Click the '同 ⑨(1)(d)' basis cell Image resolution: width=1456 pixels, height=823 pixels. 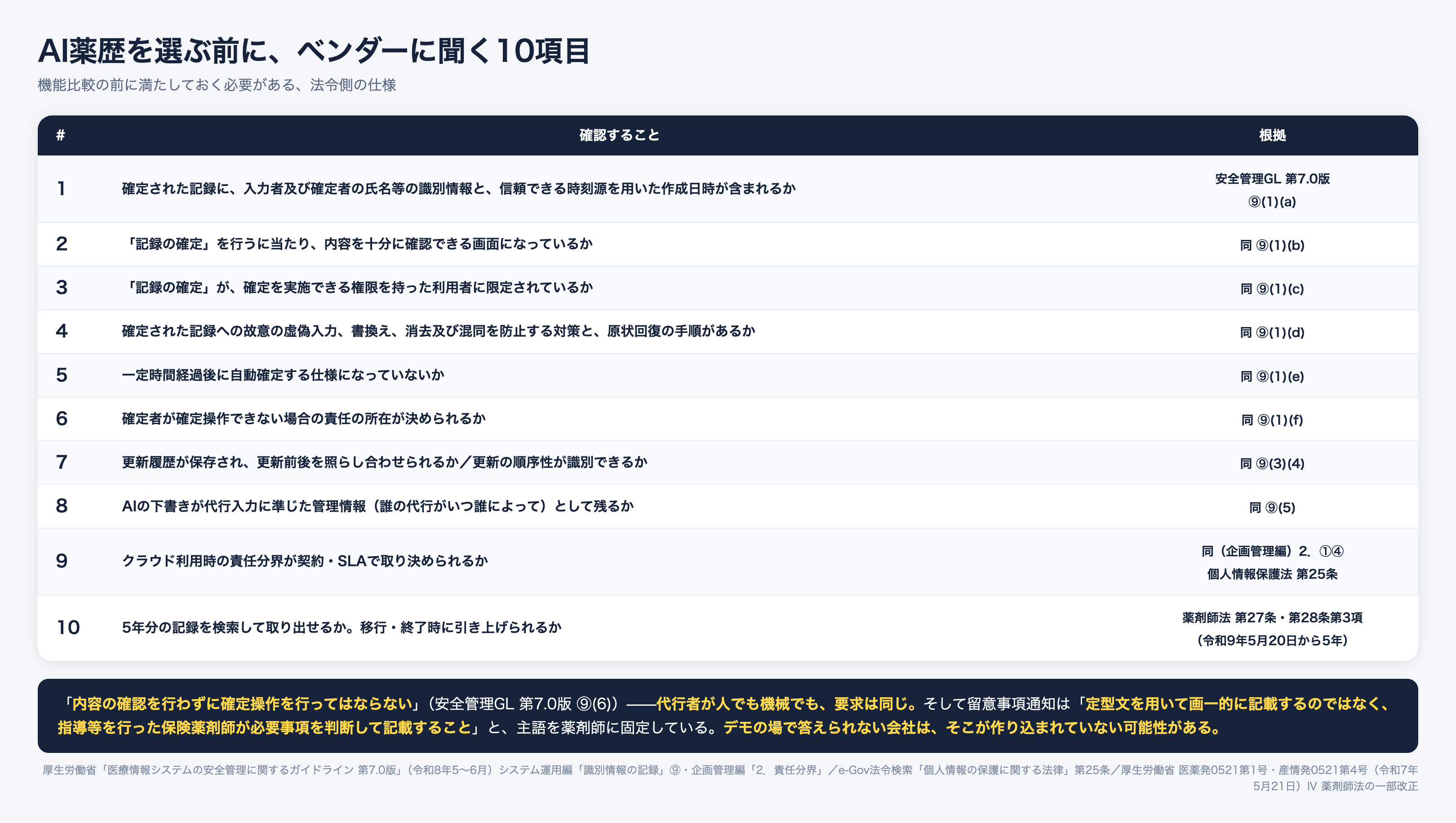pyautogui.click(x=1272, y=332)
